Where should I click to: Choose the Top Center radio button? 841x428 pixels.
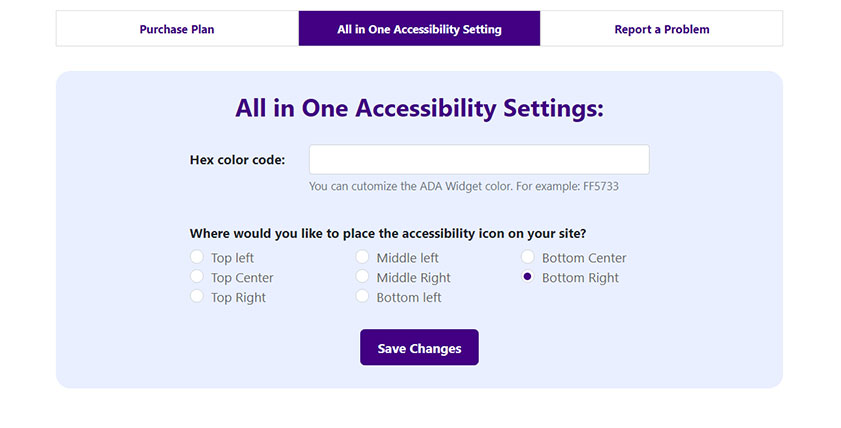point(197,277)
